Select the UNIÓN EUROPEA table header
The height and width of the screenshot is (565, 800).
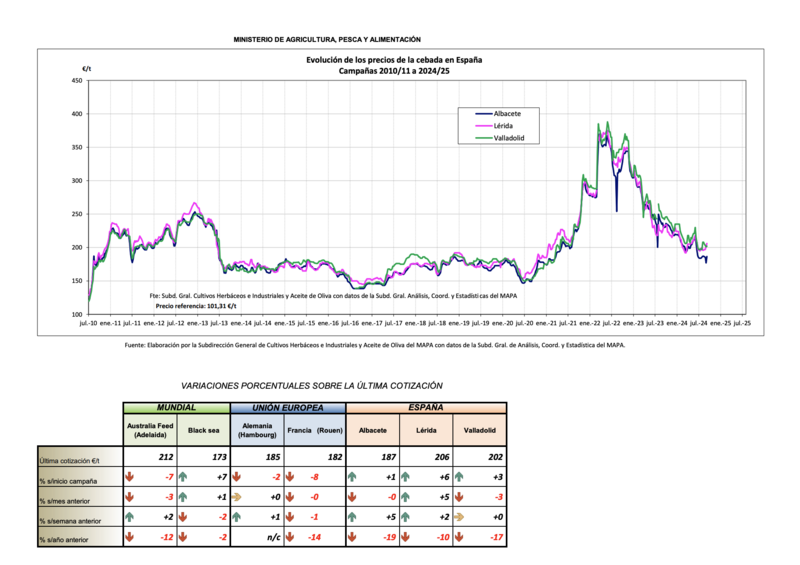[x=288, y=408]
